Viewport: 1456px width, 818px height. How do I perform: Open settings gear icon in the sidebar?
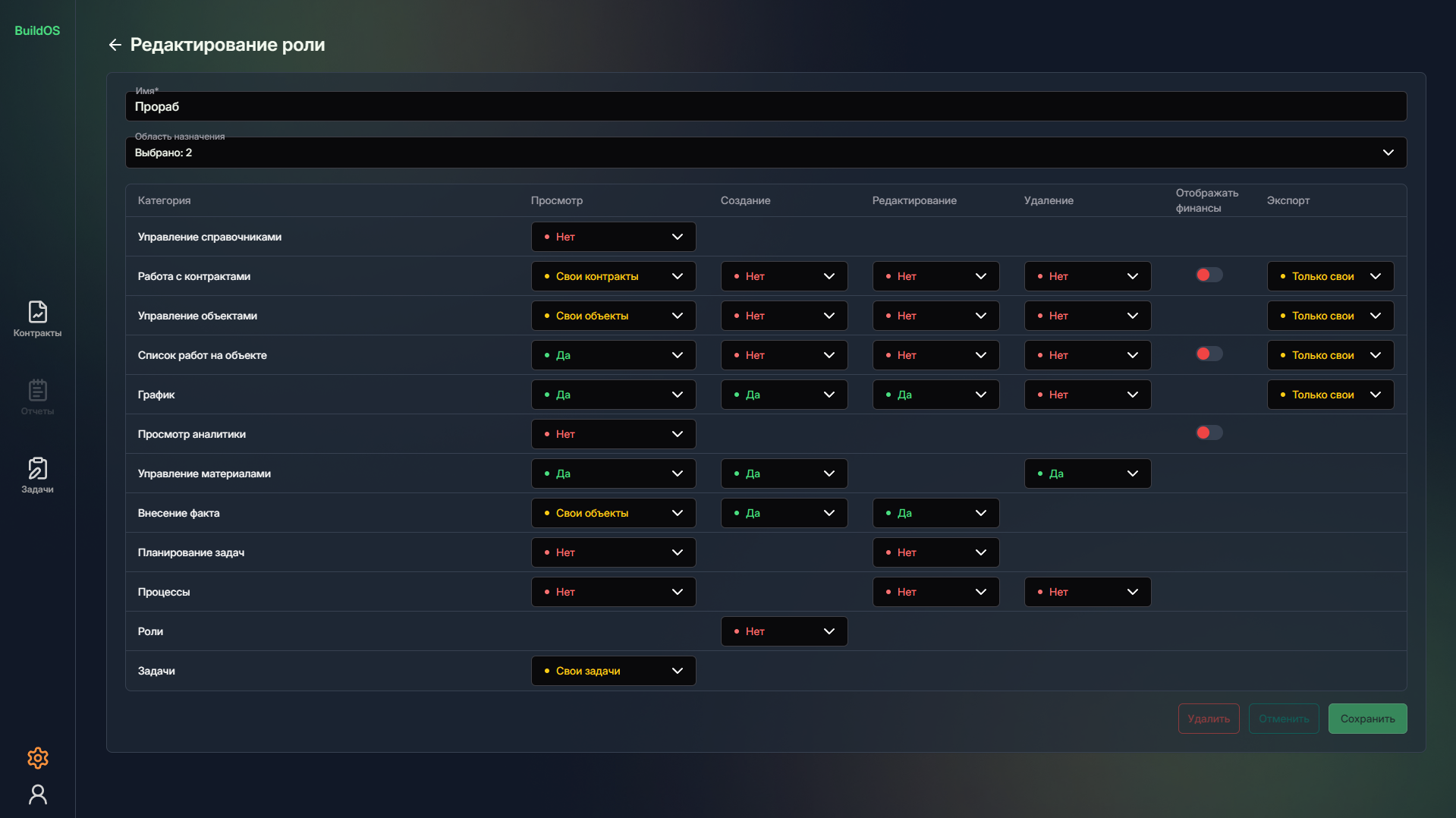[37, 757]
